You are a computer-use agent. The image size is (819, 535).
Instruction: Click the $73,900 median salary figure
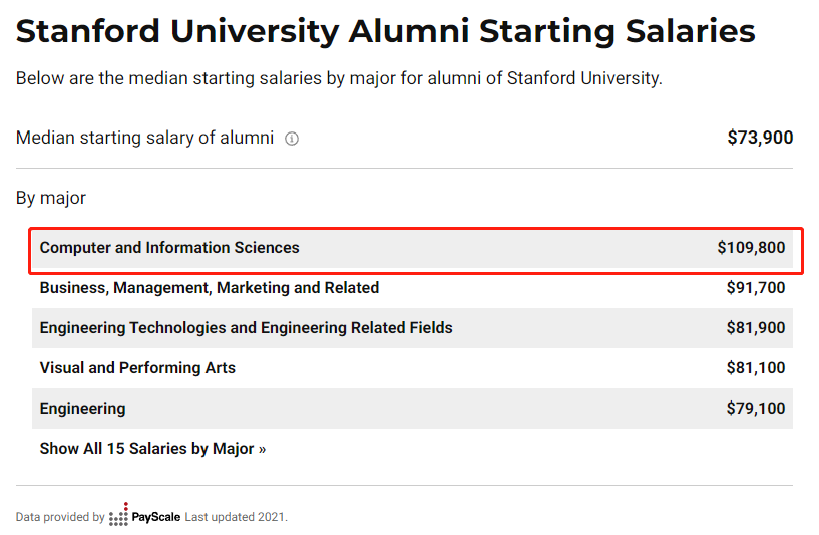click(x=760, y=138)
